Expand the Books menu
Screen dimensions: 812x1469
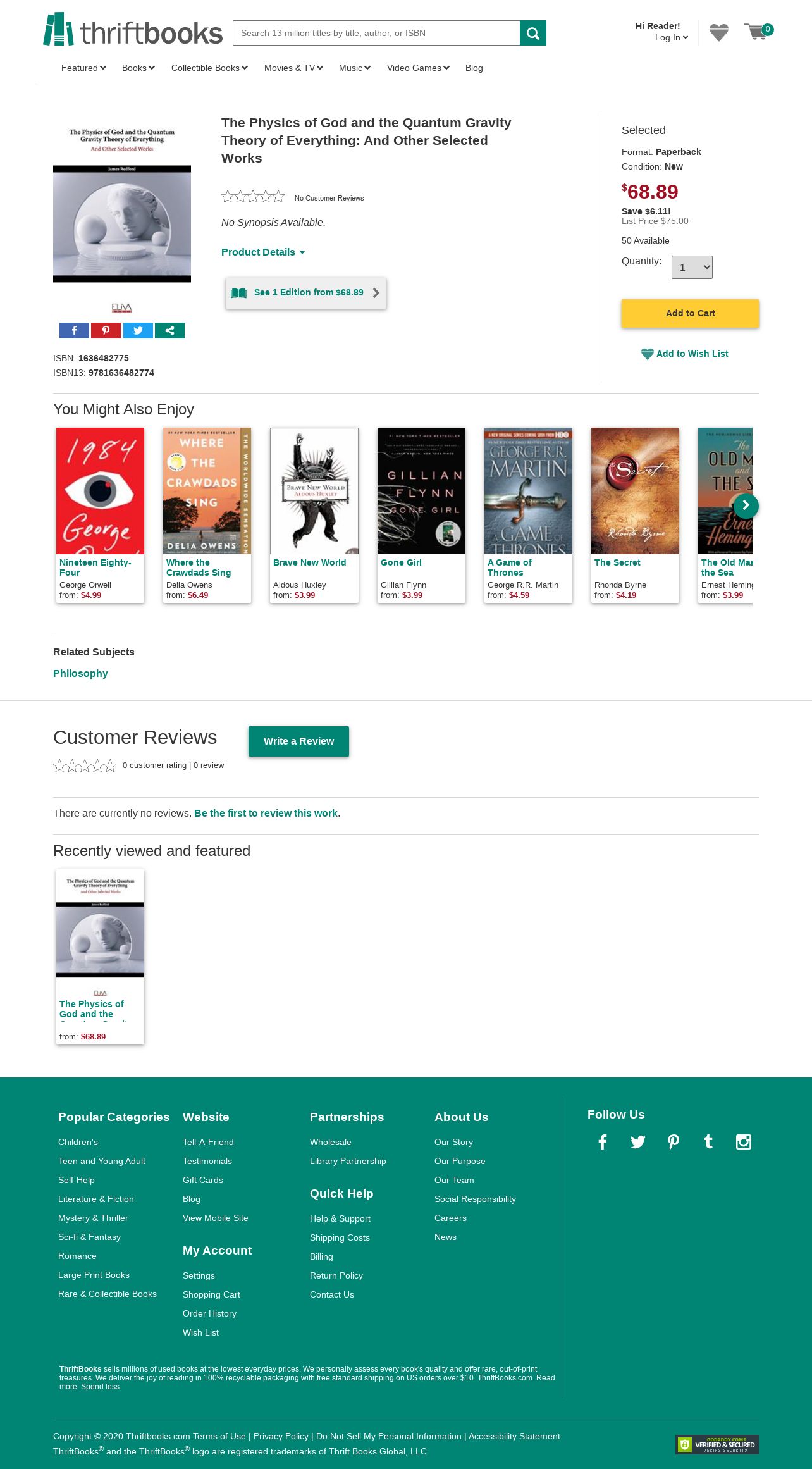pos(138,68)
